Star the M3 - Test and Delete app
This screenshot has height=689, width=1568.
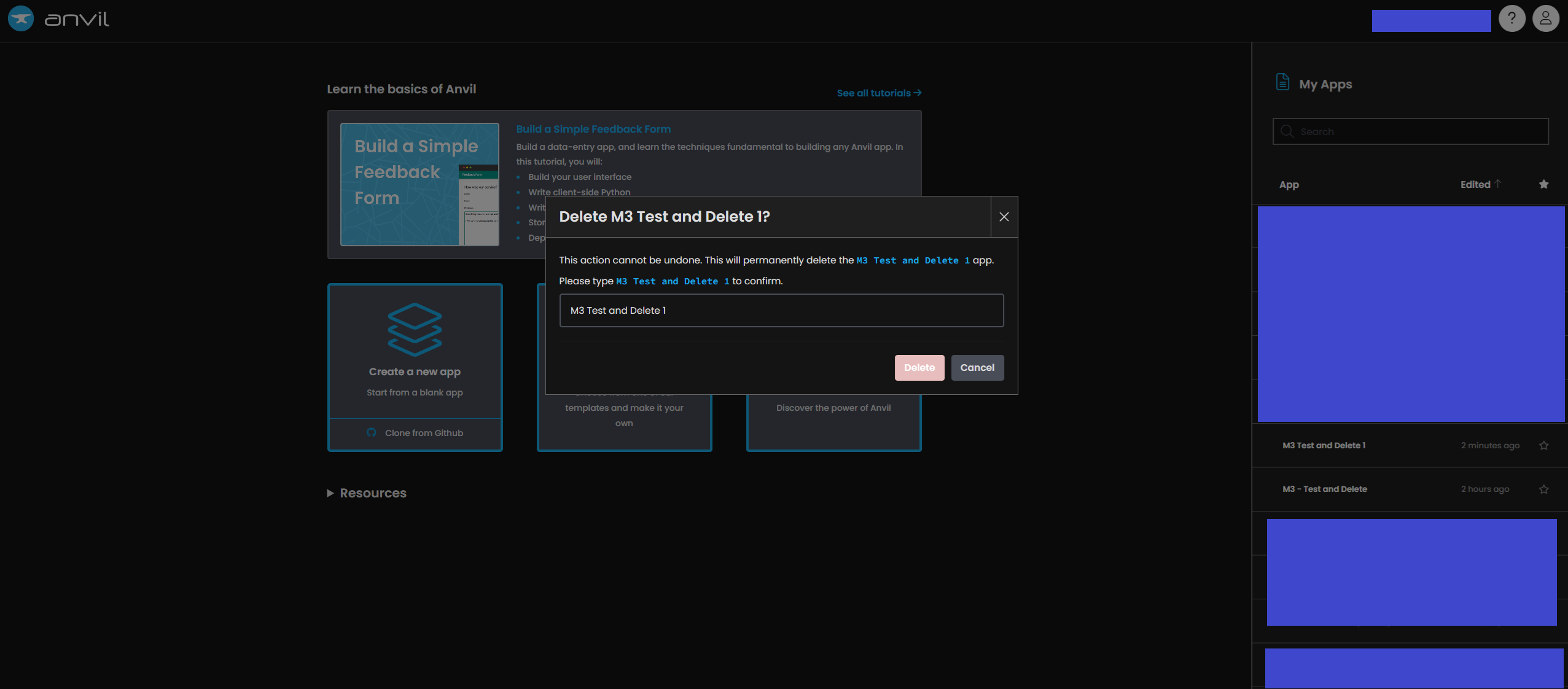click(x=1543, y=489)
